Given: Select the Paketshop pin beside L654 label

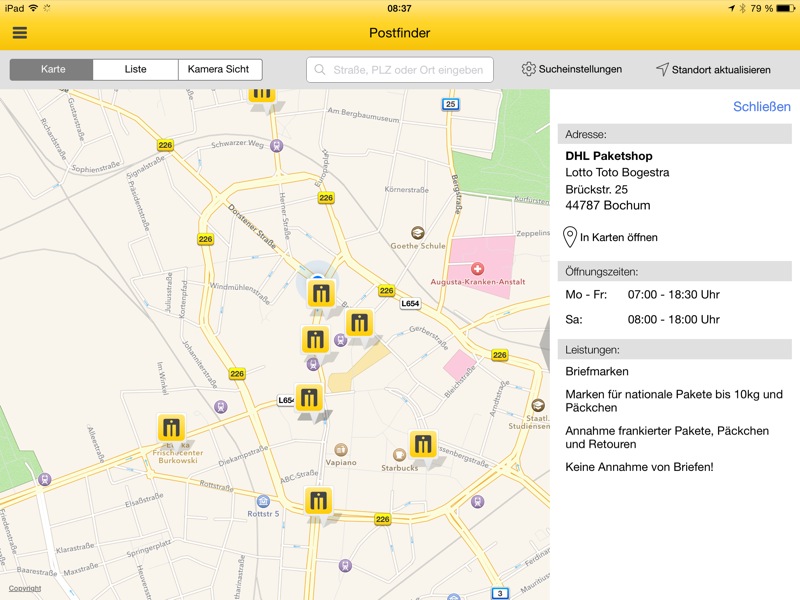Looking at the screenshot, I should pyautogui.click(x=309, y=397).
